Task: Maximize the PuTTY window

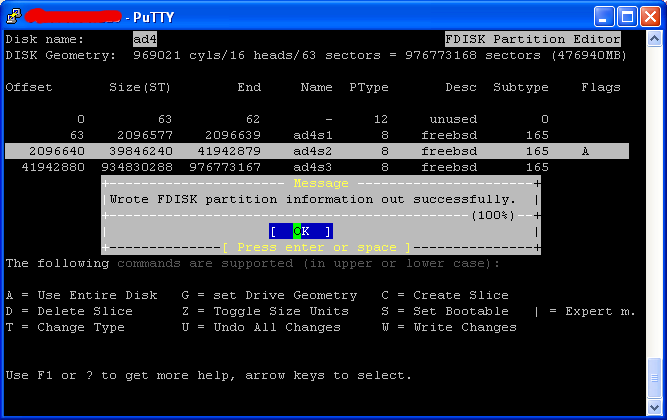Action: pyautogui.click(x=627, y=17)
